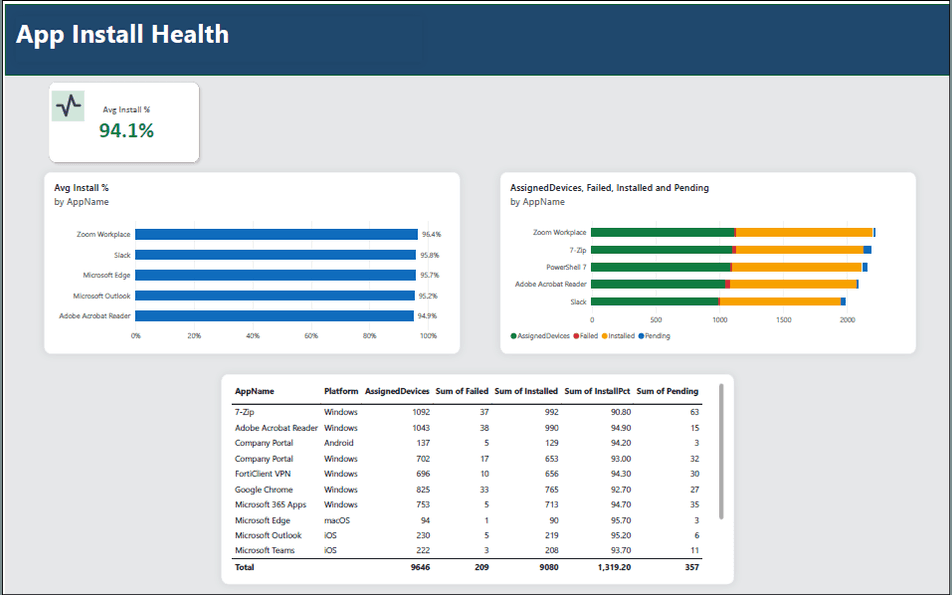Click the table's vertical scrollbar thumb
This screenshot has height=595, width=952.
[721, 451]
